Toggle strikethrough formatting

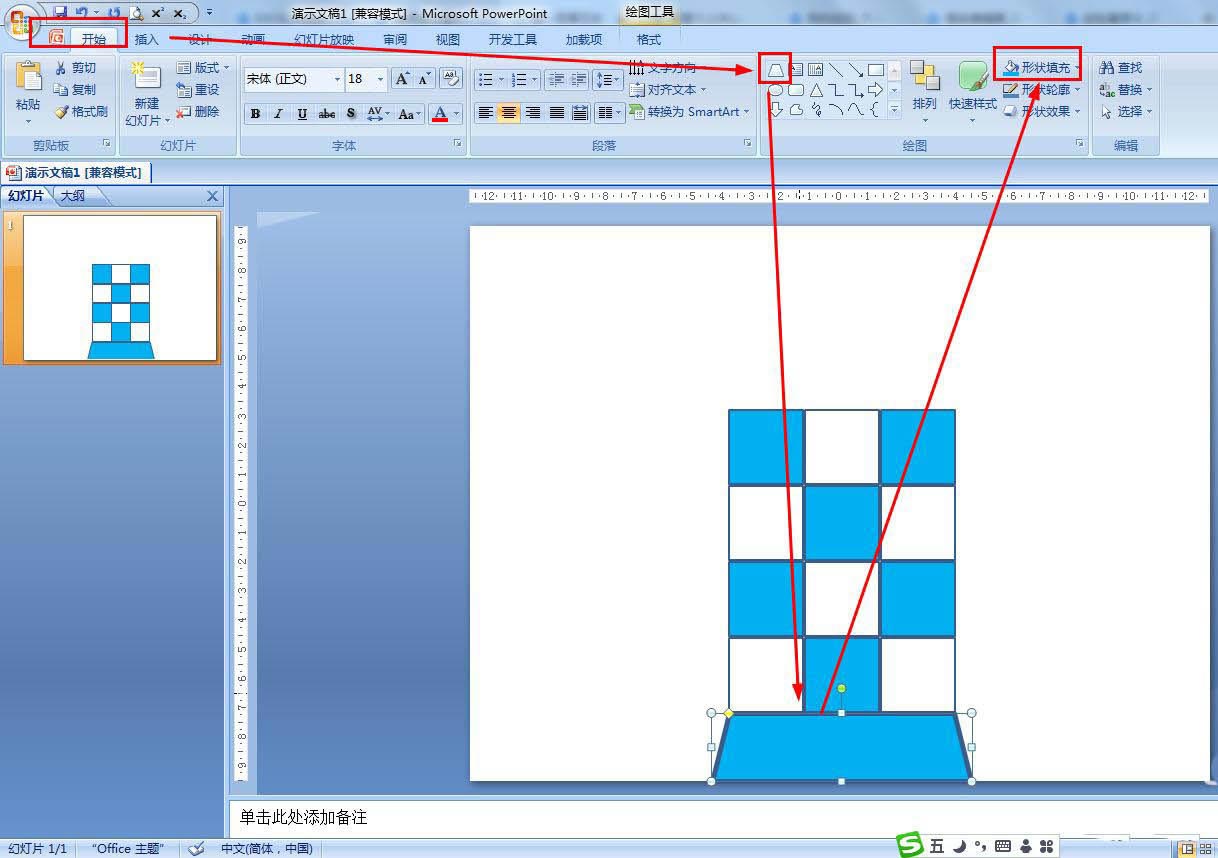pyautogui.click(x=327, y=114)
